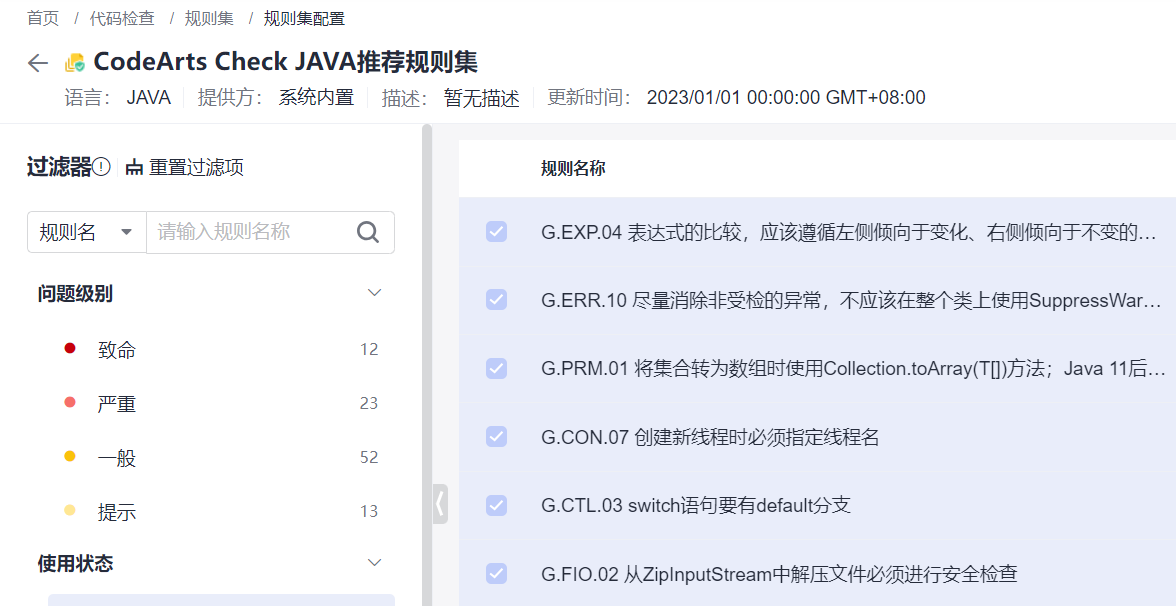
Task: Select the red 严重 severity dot
Action: tap(68, 403)
